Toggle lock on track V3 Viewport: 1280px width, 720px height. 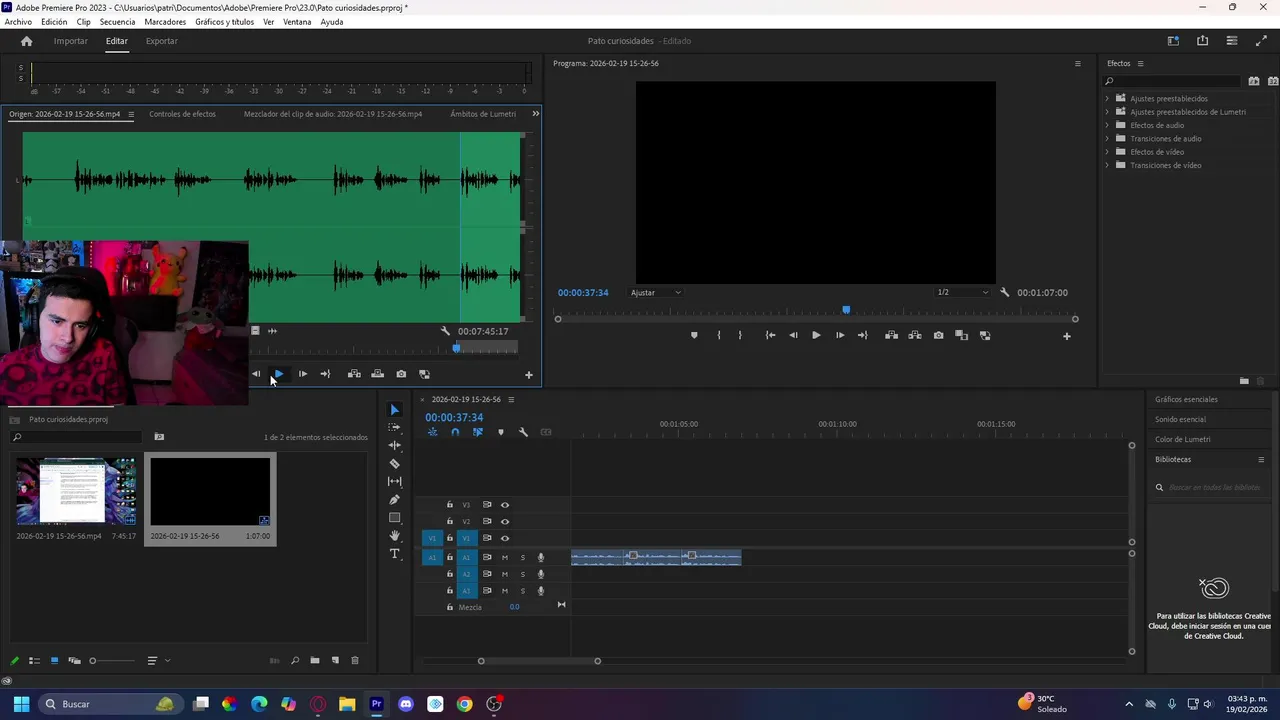[x=450, y=505]
